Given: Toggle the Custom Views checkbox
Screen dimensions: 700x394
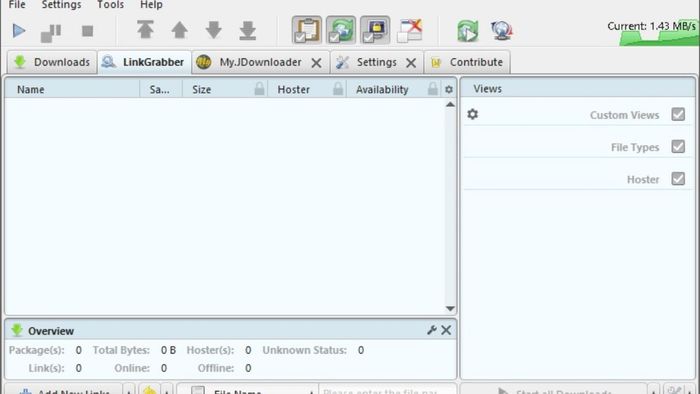Looking at the screenshot, I should point(678,114).
